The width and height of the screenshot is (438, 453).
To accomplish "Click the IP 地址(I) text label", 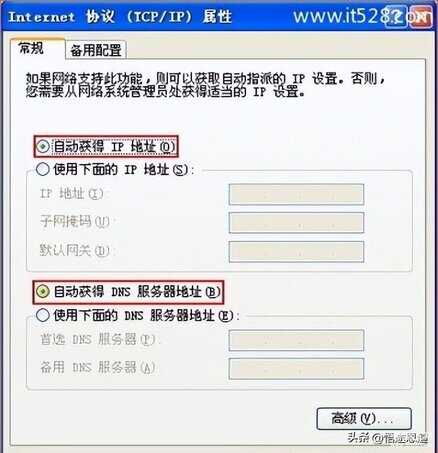I will pos(72,194).
